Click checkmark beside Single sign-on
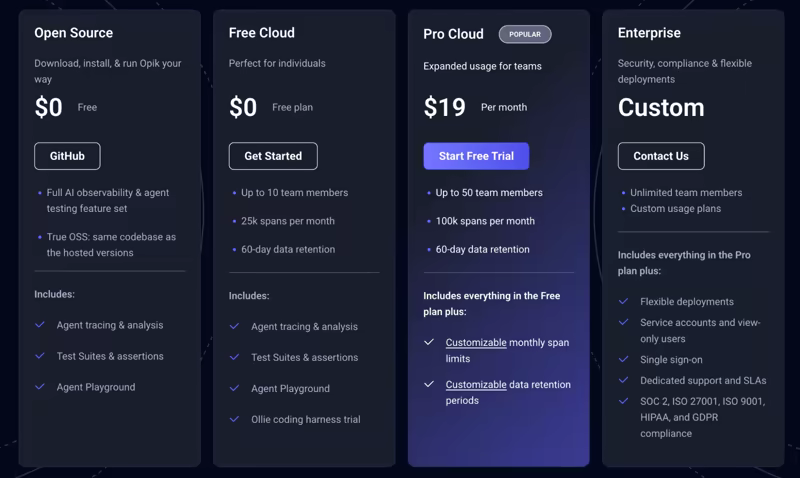This screenshot has height=478, width=800. click(x=623, y=359)
